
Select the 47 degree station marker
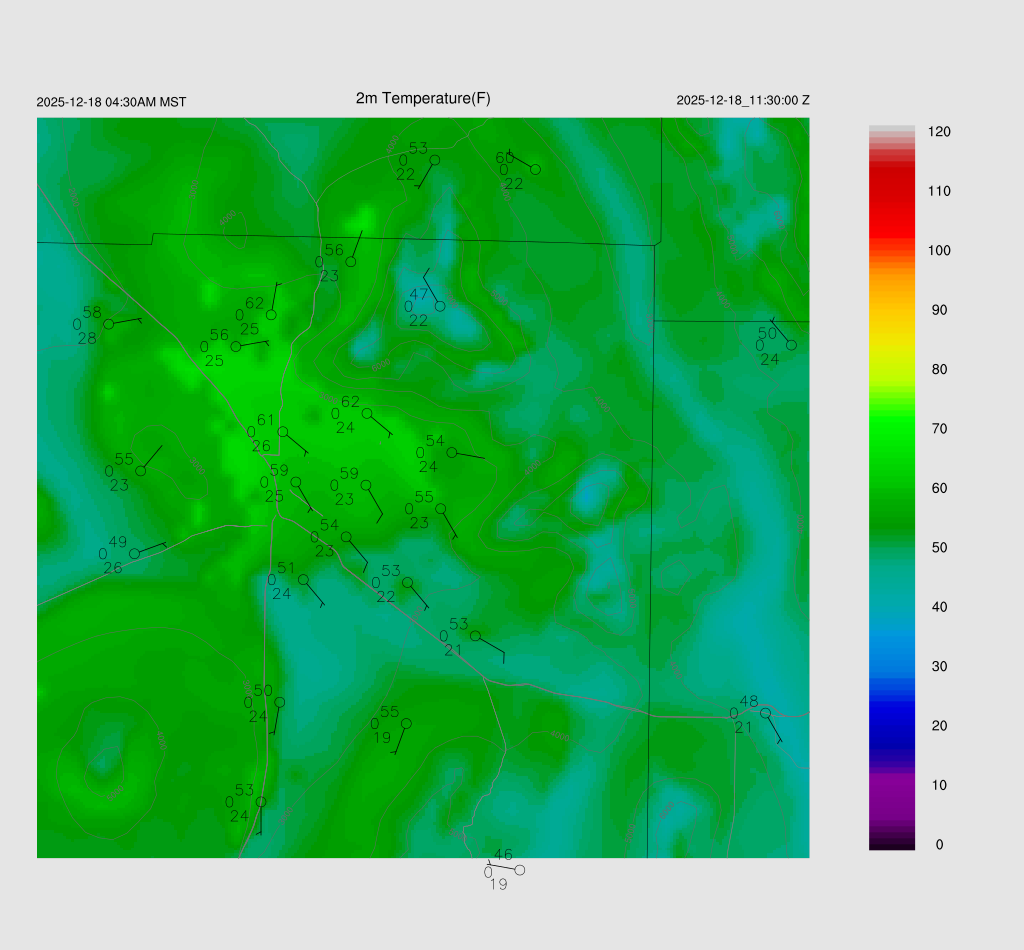tap(440, 306)
